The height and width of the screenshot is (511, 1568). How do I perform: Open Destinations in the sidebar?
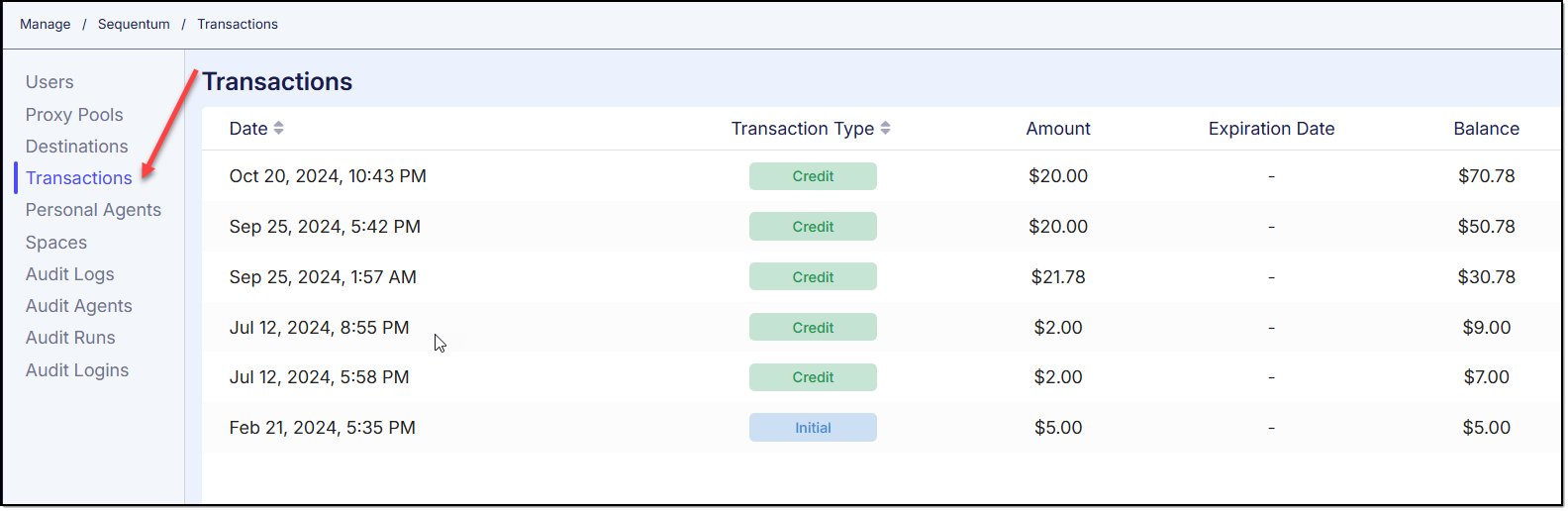point(76,147)
